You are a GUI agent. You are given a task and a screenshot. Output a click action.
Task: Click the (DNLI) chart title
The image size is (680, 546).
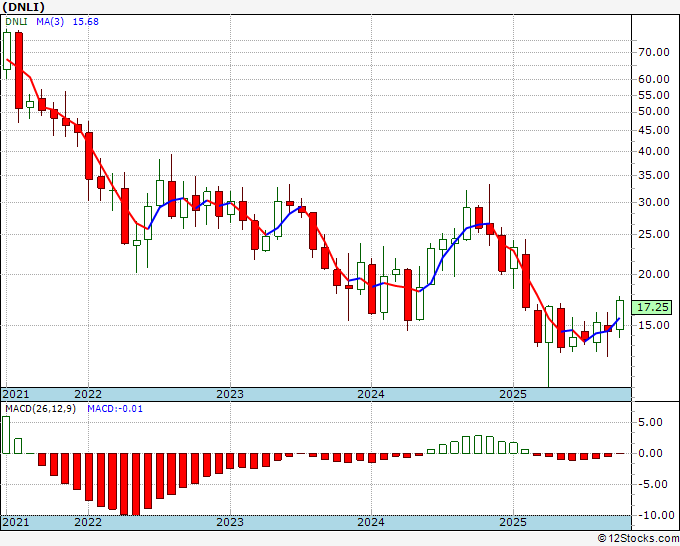pos(23,7)
